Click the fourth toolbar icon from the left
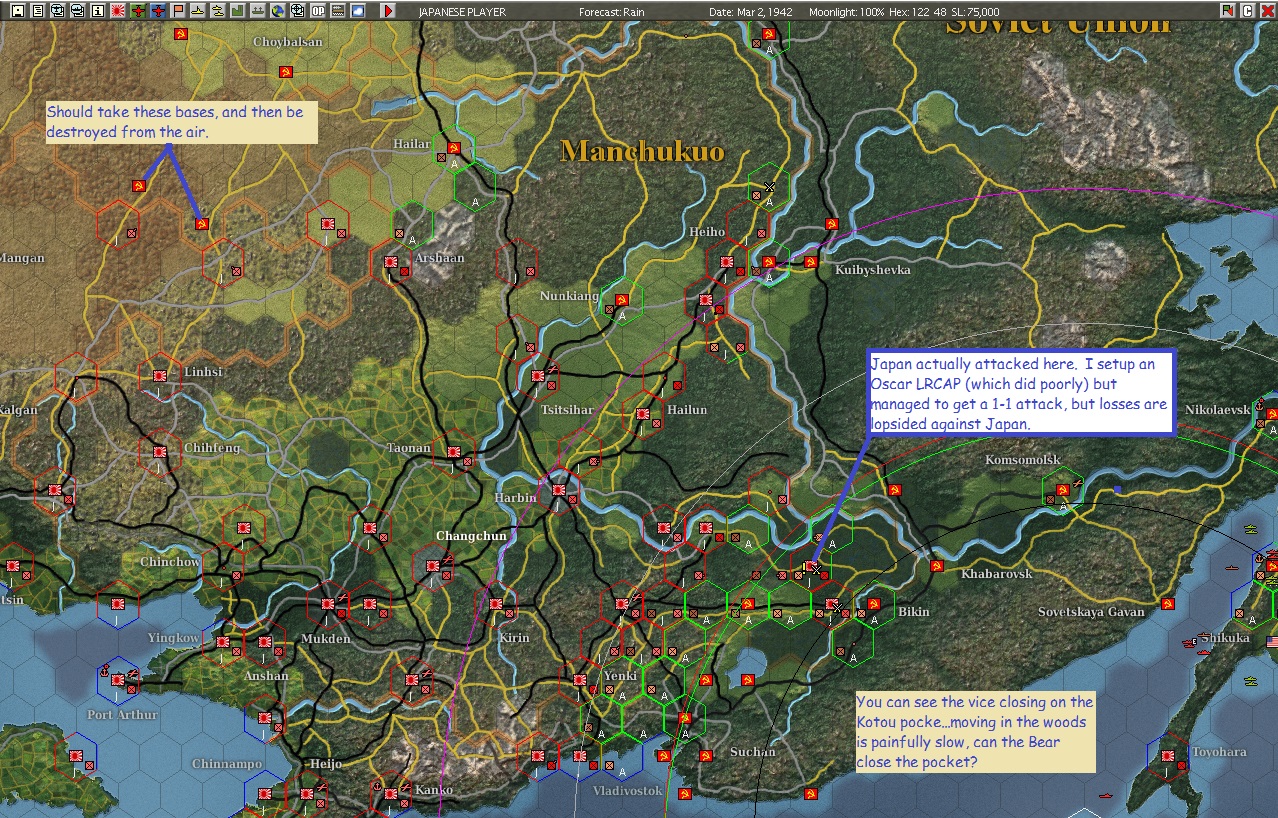Screen dimensions: 1278x818 click(x=77, y=11)
